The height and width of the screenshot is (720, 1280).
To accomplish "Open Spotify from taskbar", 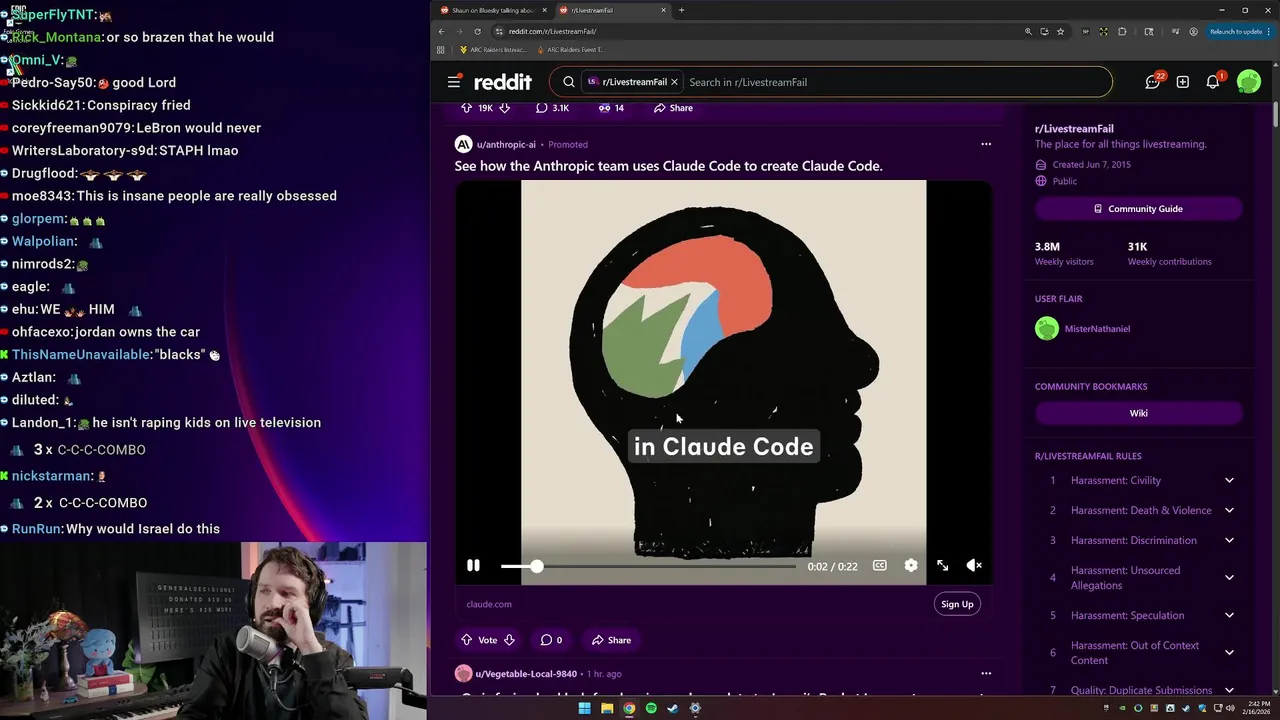I will coord(651,708).
